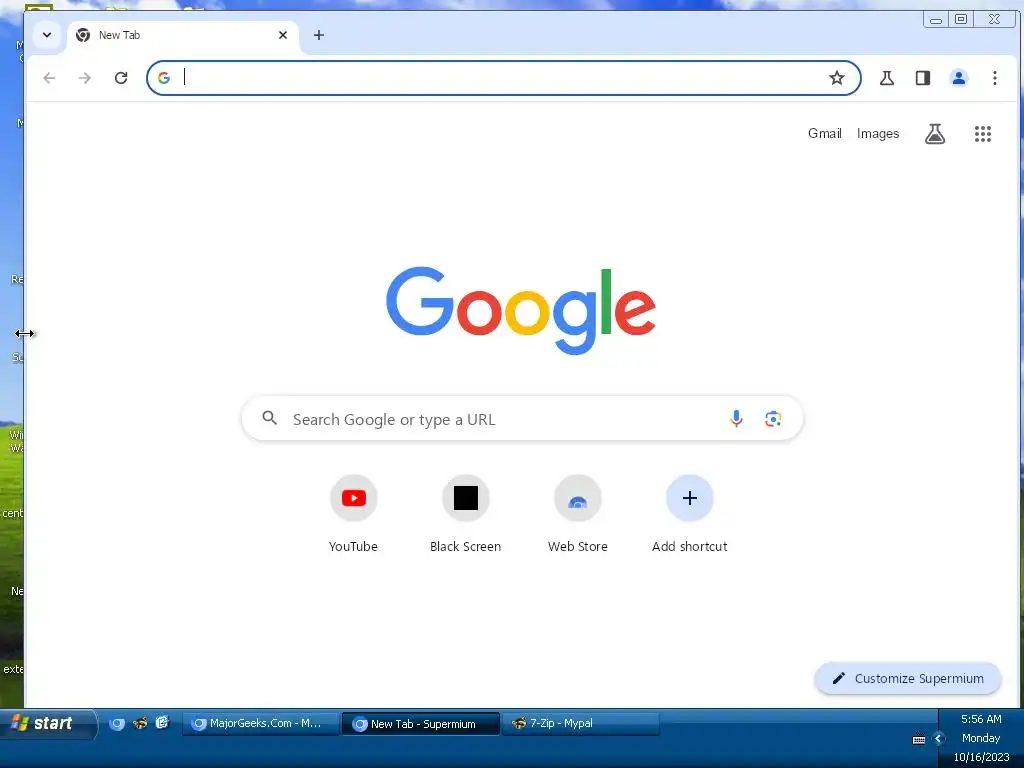
Task: Reload the page
Action: tap(121, 78)
